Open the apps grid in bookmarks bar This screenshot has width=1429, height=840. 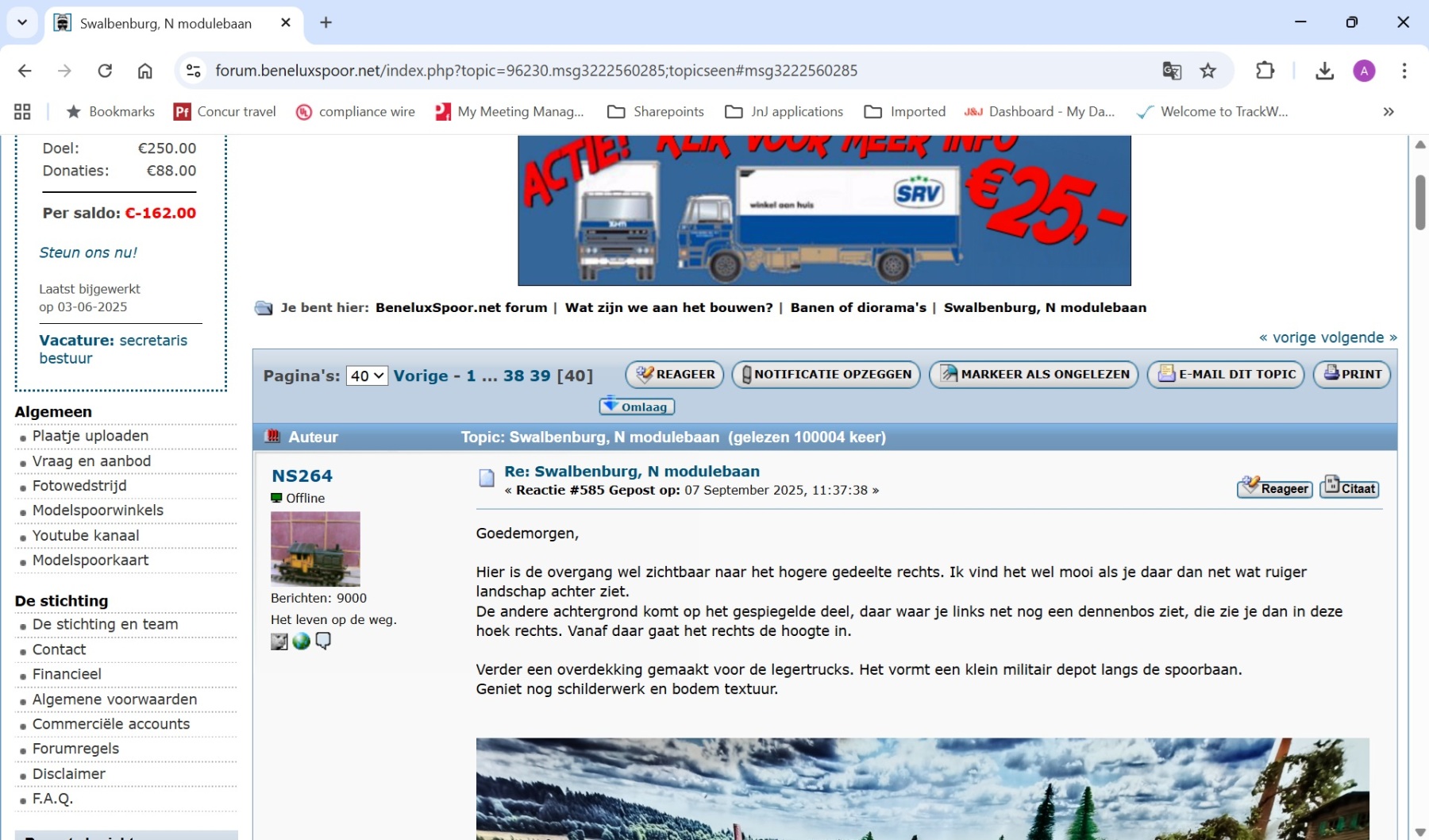[x=22, y=112]
